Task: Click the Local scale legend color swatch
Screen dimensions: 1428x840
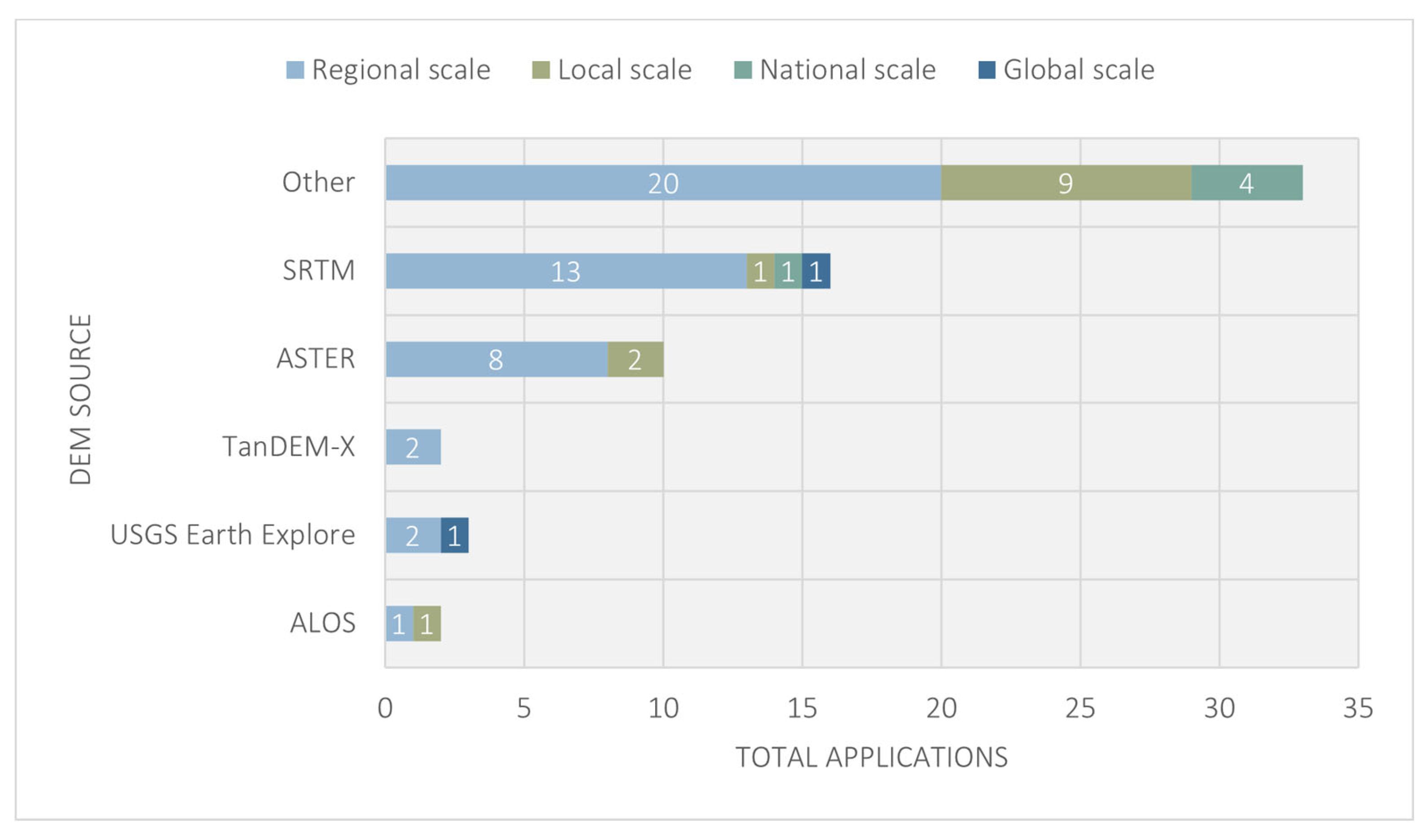Action: tap(541, 70)
